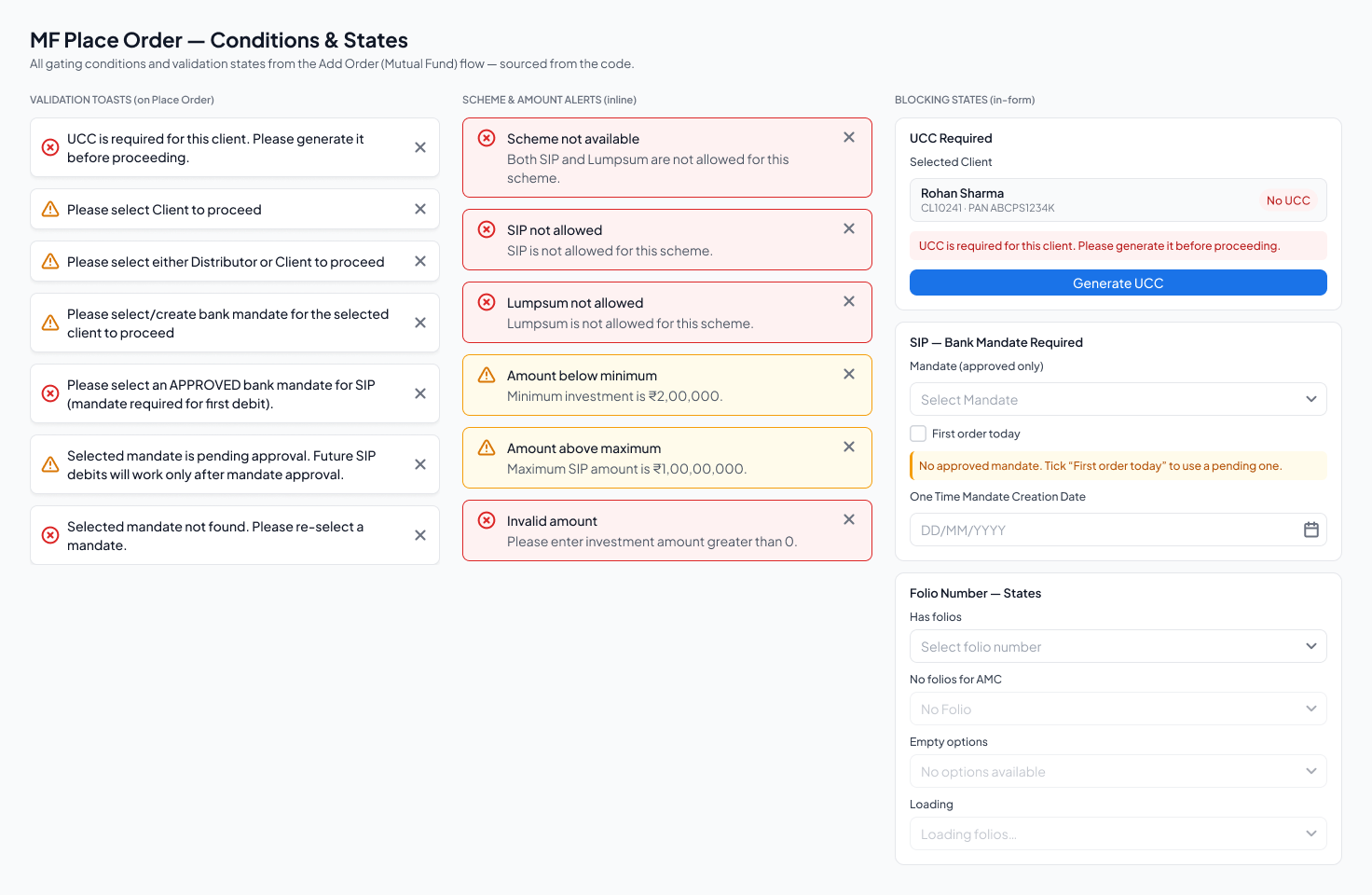Expand the 'No options available' dropdown
1372x895 pixels.
1118,771
